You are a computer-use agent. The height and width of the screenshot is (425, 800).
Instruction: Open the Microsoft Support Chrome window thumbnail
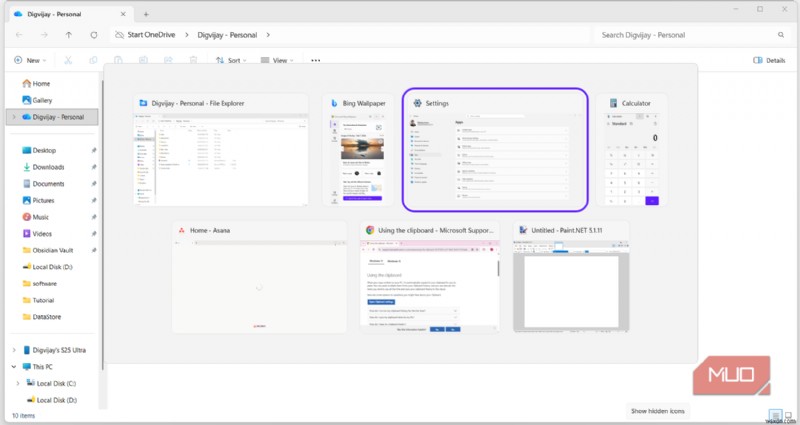point(430,277)
